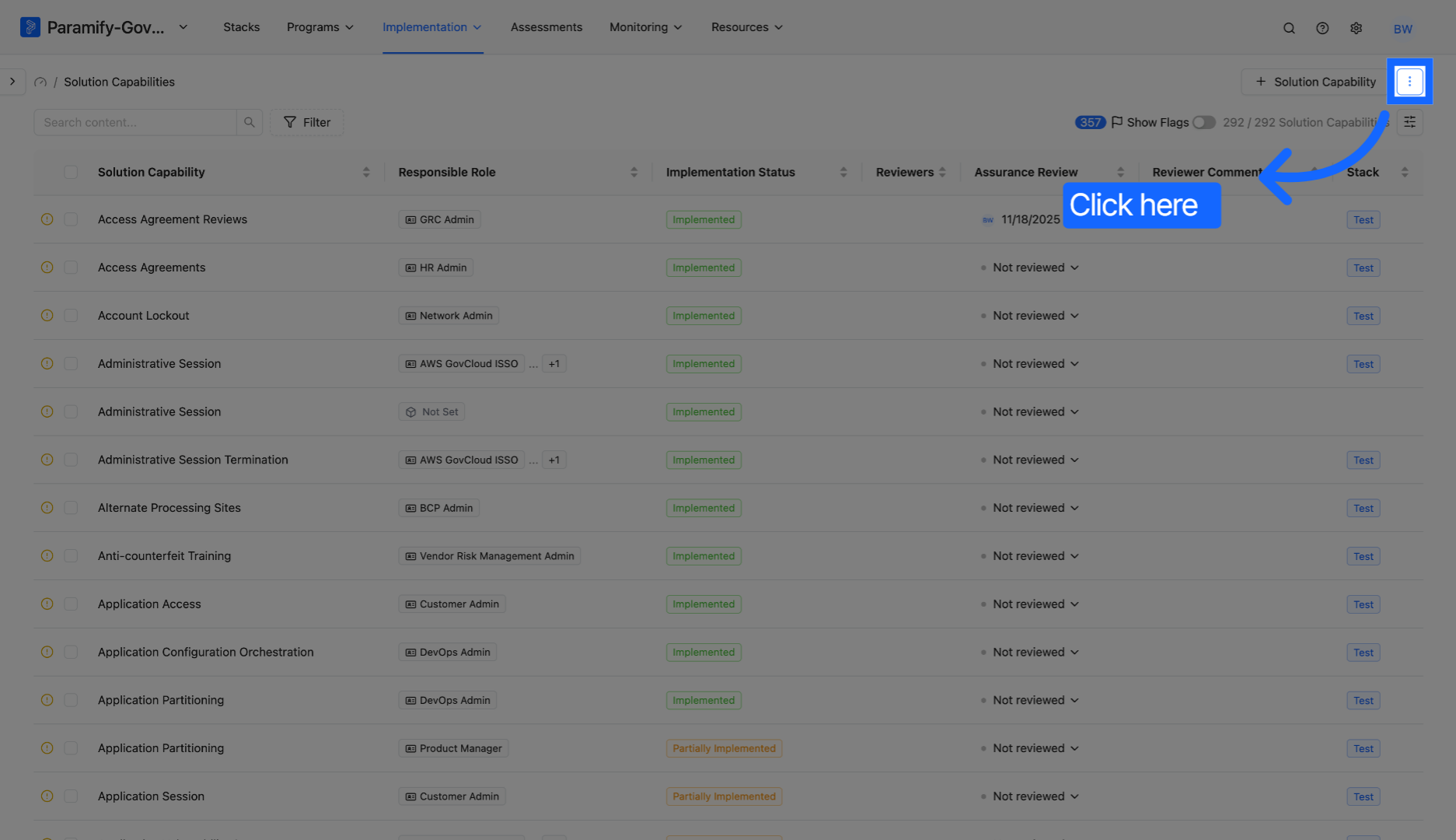
Task: Open the three-dot more options menu
Action: [1409, 82]
